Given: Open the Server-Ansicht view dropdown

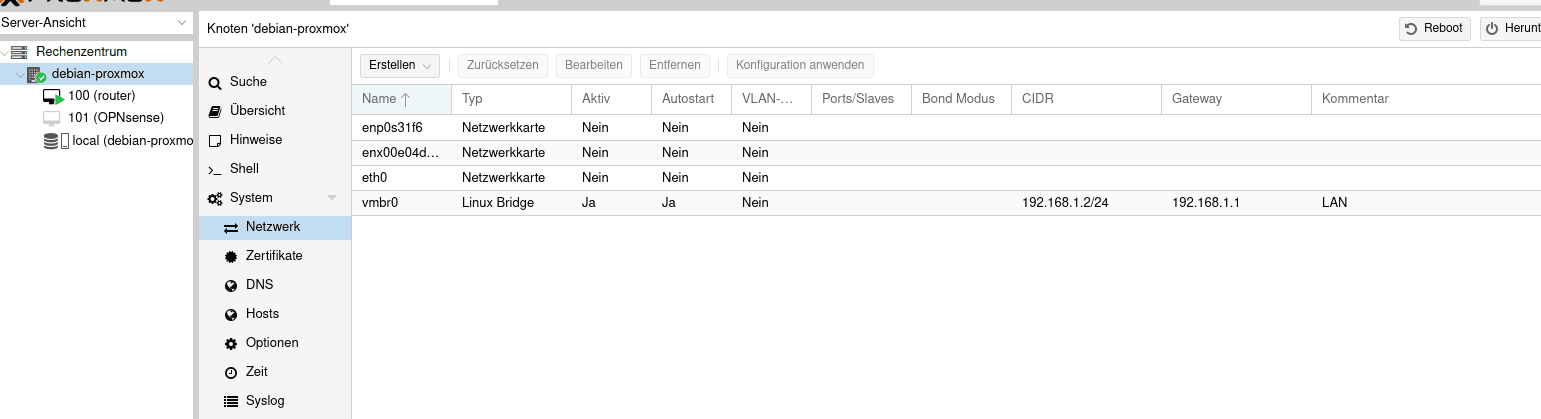Looking at the screenshot, I should 96,22.
